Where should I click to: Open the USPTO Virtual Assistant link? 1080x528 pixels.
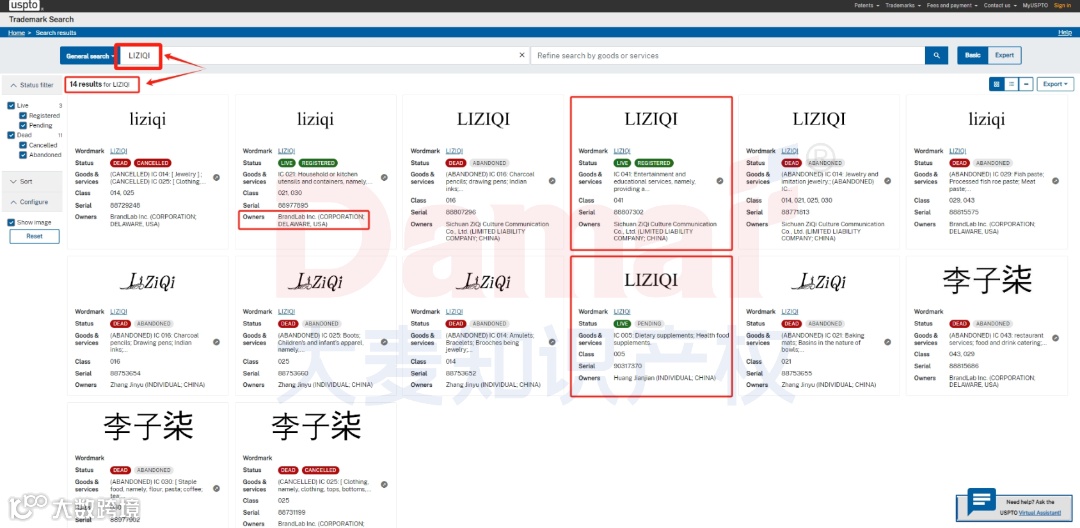pos(1041,513)
